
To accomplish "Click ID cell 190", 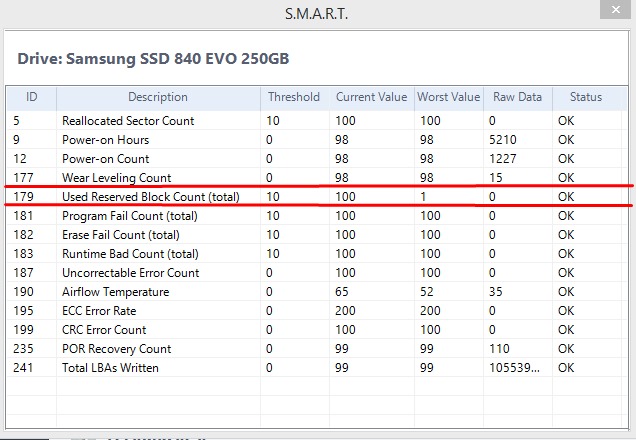I will pyautogui.click(x=23, y=292).
